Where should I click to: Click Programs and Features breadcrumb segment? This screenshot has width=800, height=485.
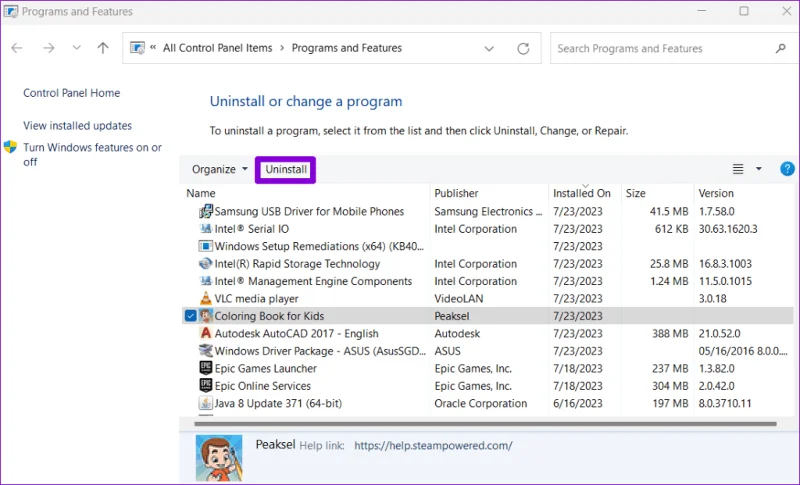(x=346, y=48)
